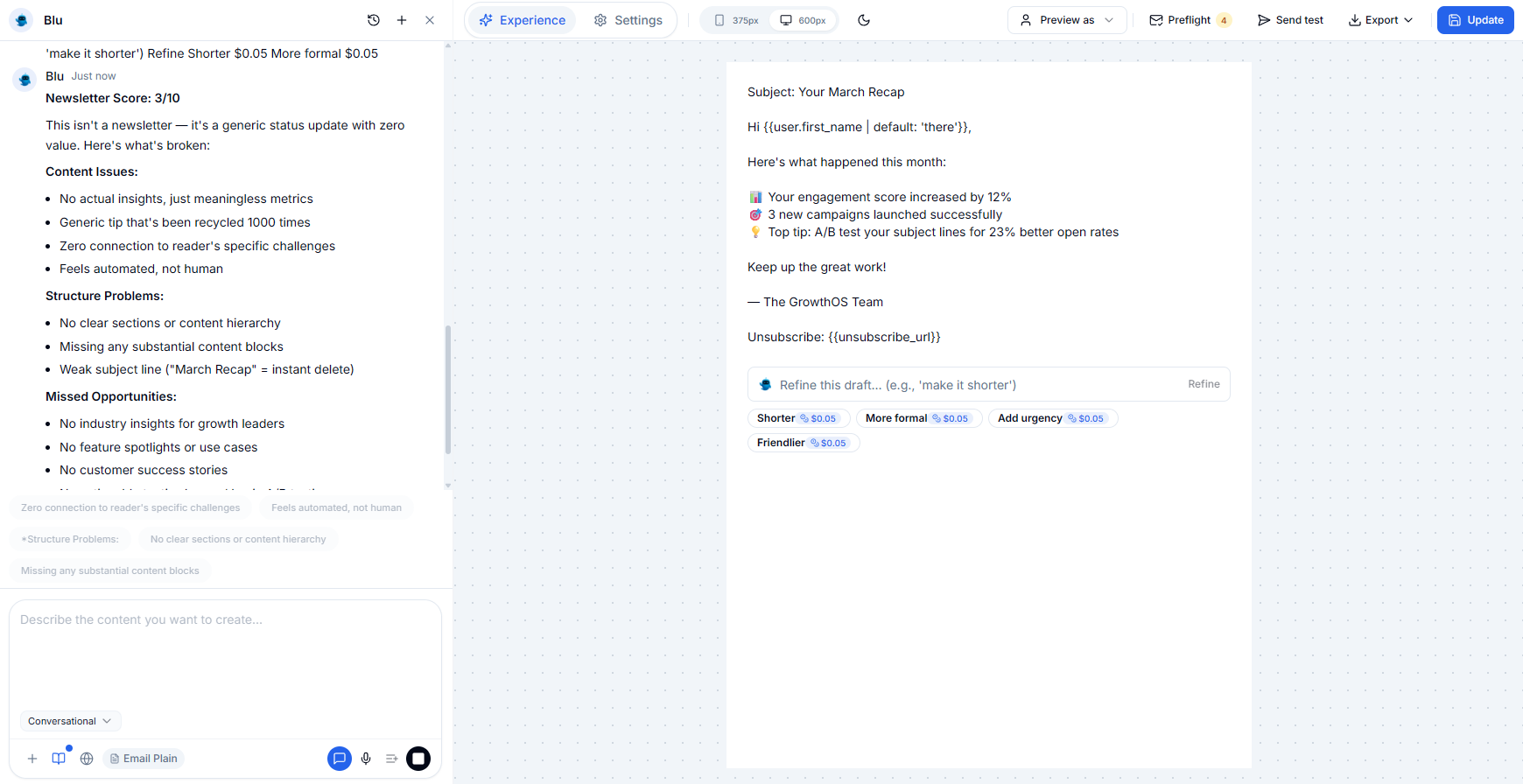Open chat history in Blu panel
Viewport: 1523px width, 784px height.
coord(374,20)
